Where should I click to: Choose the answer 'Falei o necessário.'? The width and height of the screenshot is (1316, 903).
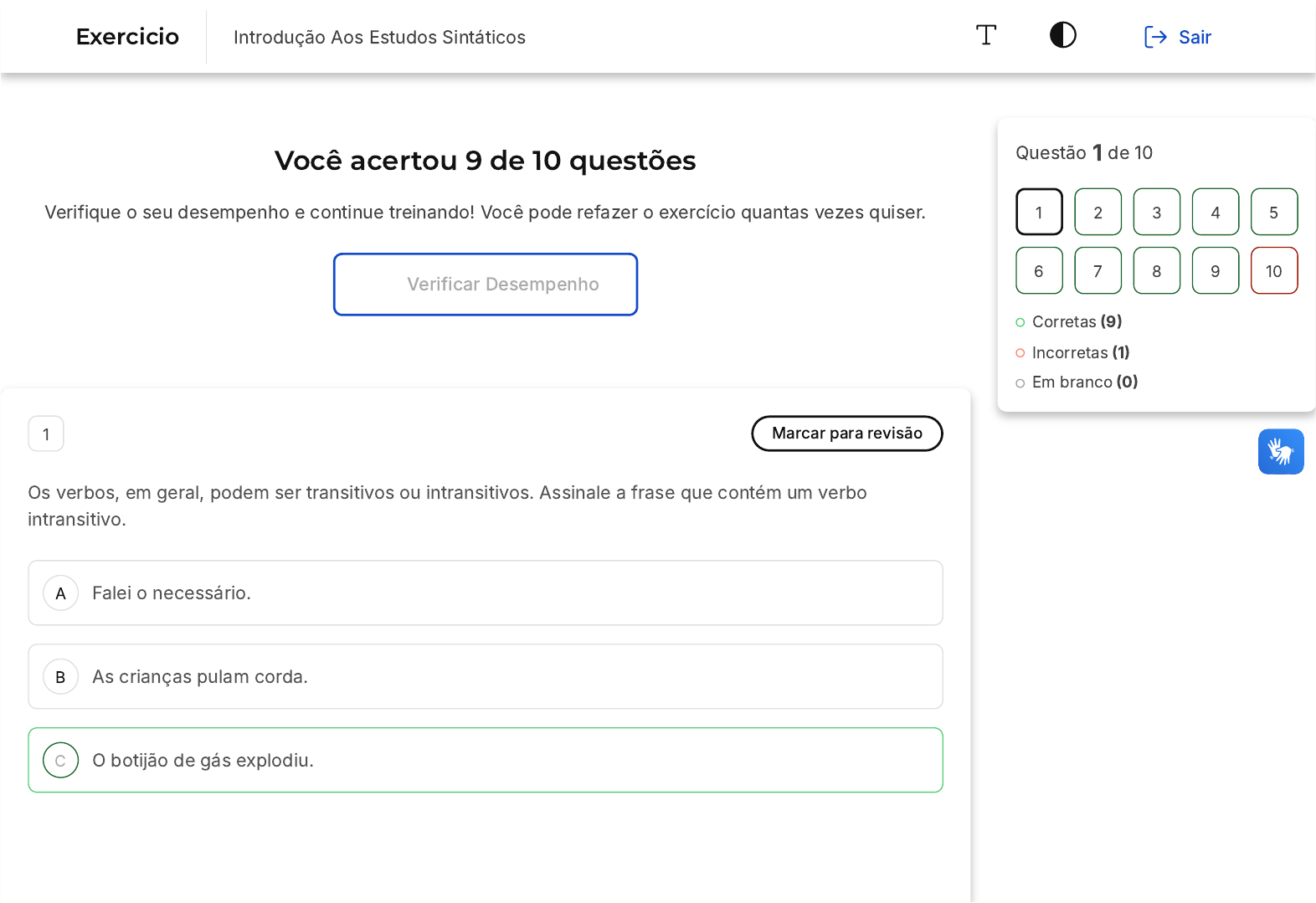click(172, 593)
